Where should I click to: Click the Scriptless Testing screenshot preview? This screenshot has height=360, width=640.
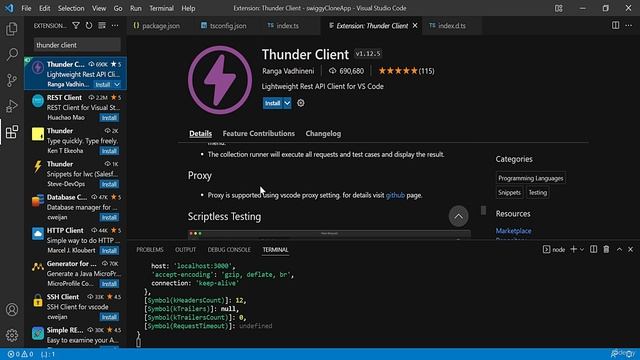329,234
